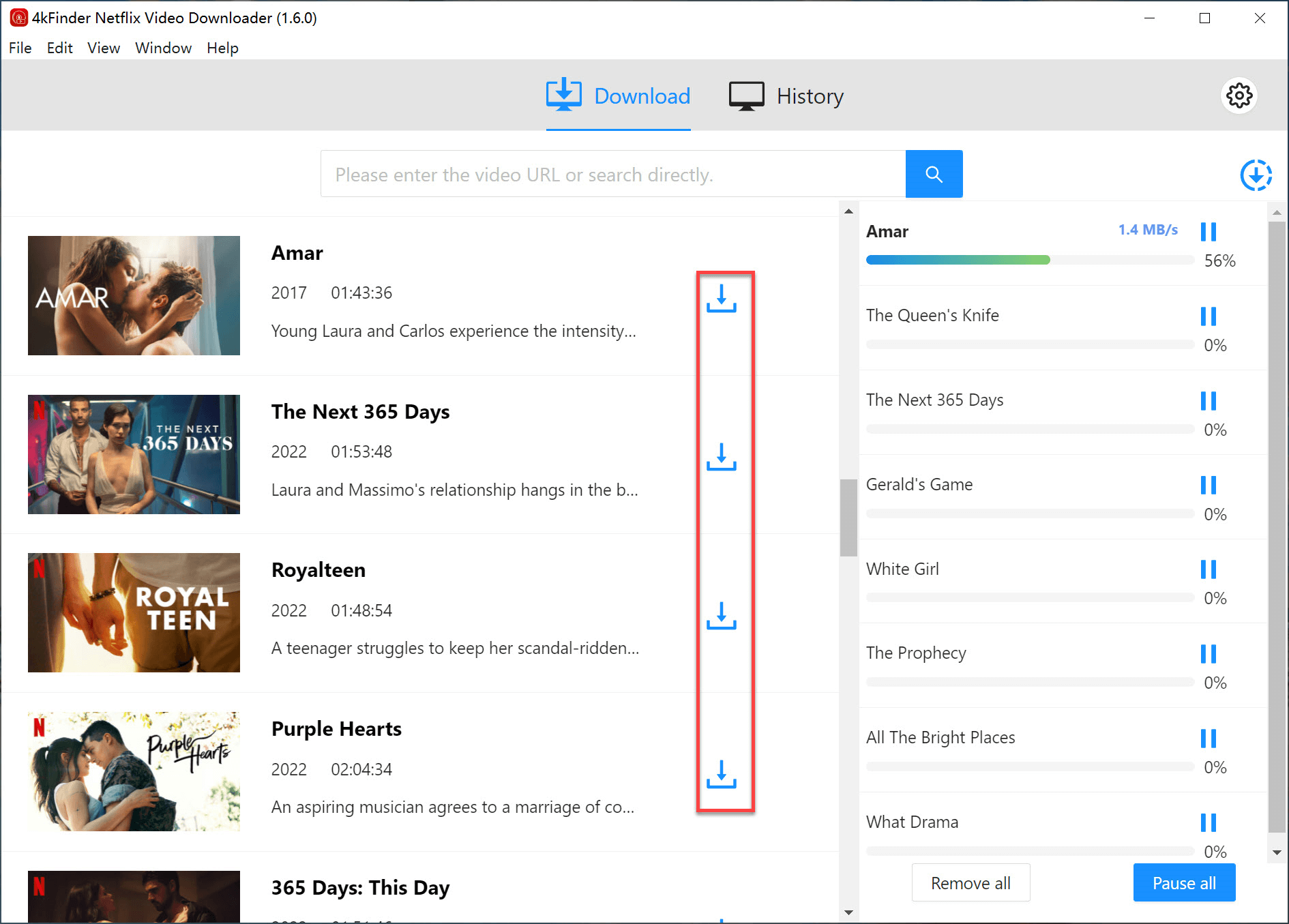Click What Drama in the queue
The width and height of the screenshot is (1289, 924).
[x=912, y=822]
